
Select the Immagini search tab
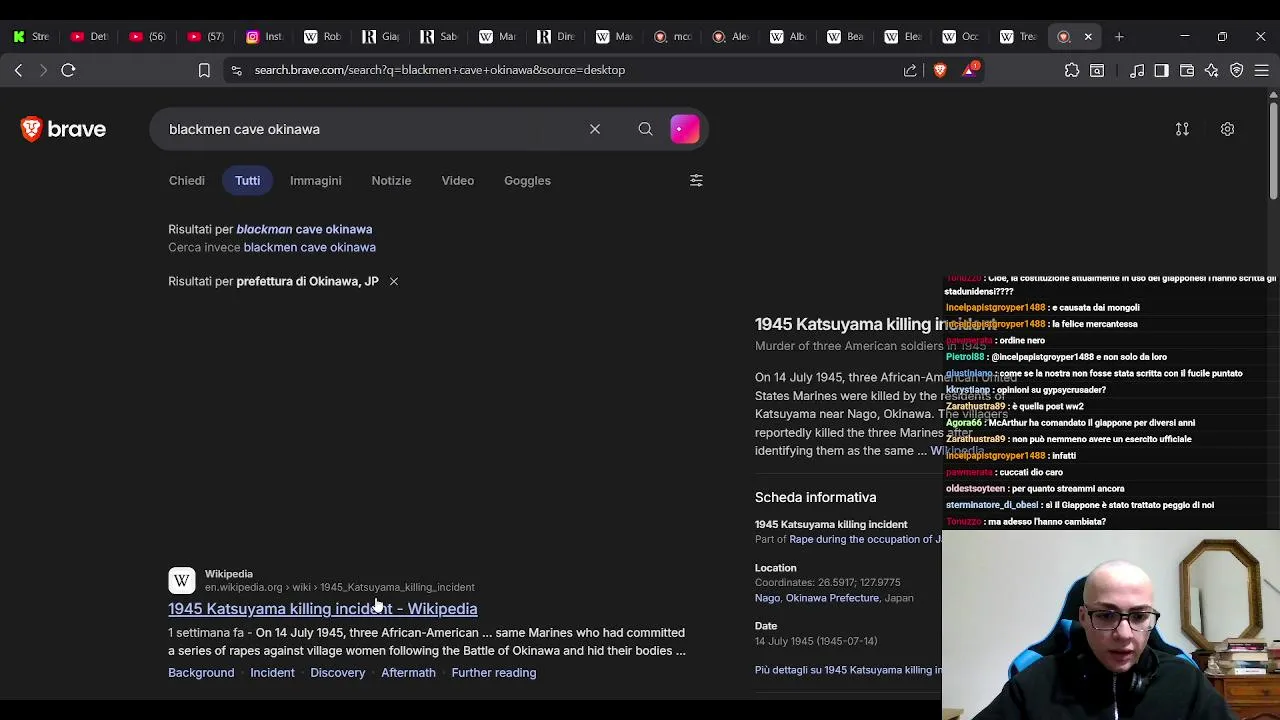tap(315, 180)
